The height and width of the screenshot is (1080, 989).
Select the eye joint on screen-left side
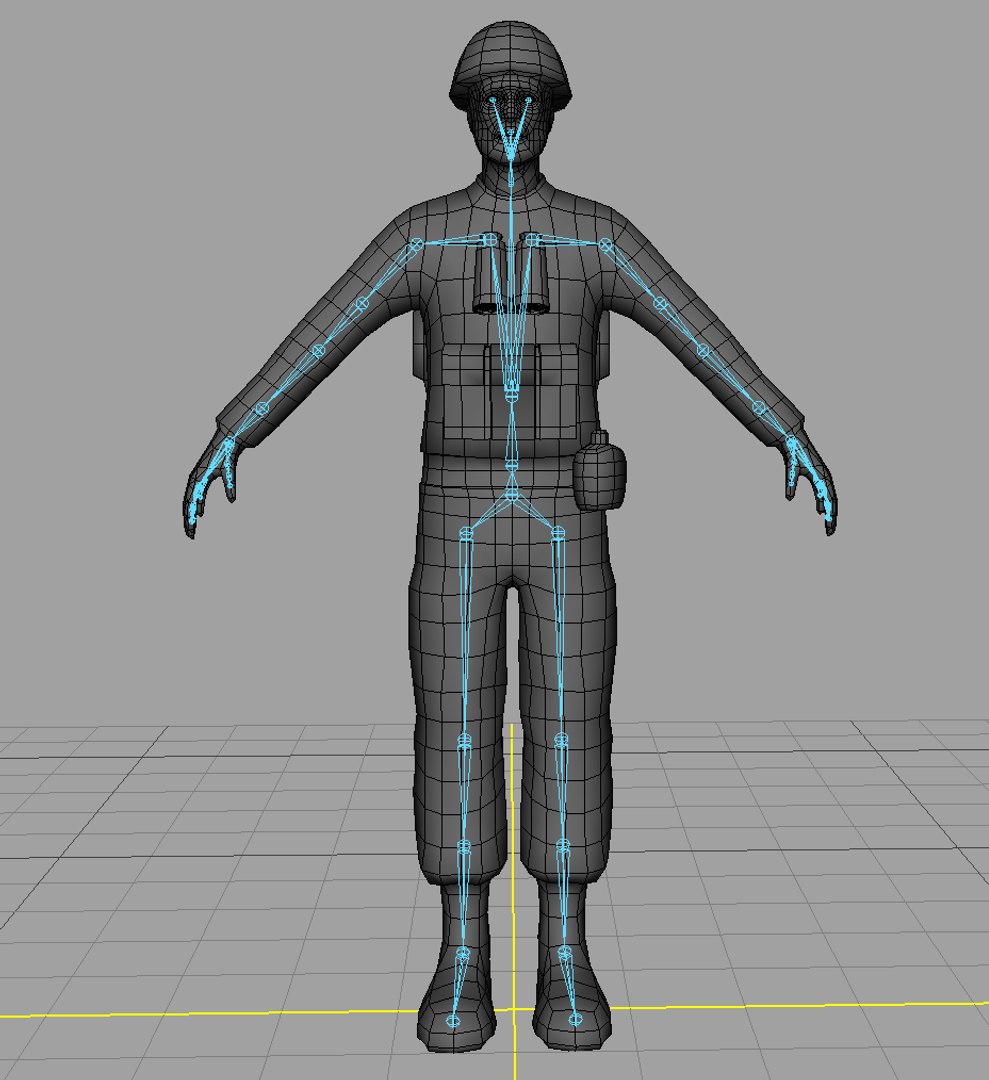[492, 100]
